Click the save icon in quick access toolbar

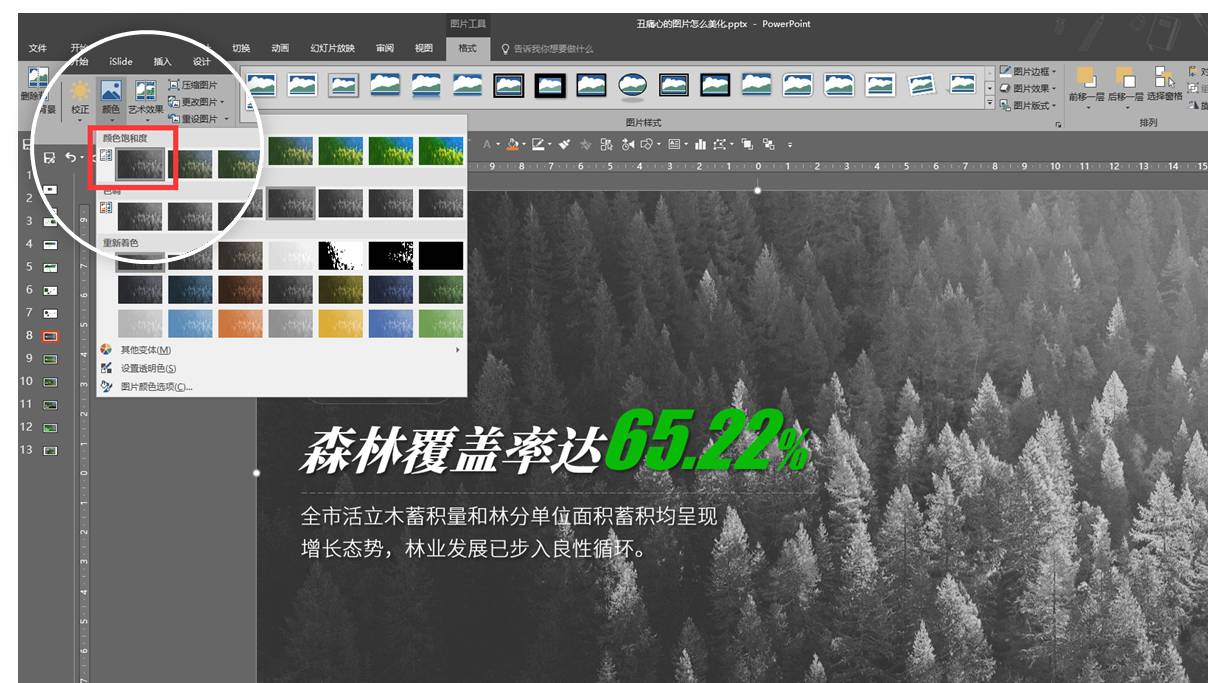coord(49,158)
